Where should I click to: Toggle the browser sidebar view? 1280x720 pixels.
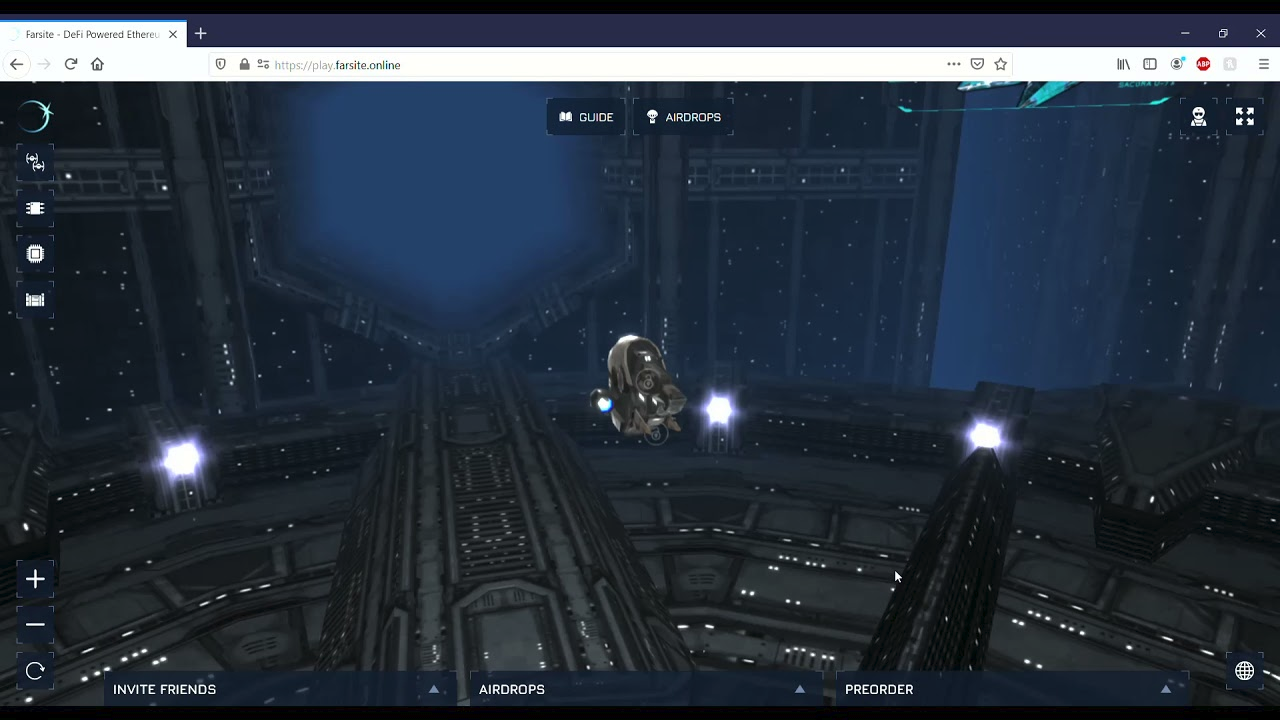[x=1150, y=64]
